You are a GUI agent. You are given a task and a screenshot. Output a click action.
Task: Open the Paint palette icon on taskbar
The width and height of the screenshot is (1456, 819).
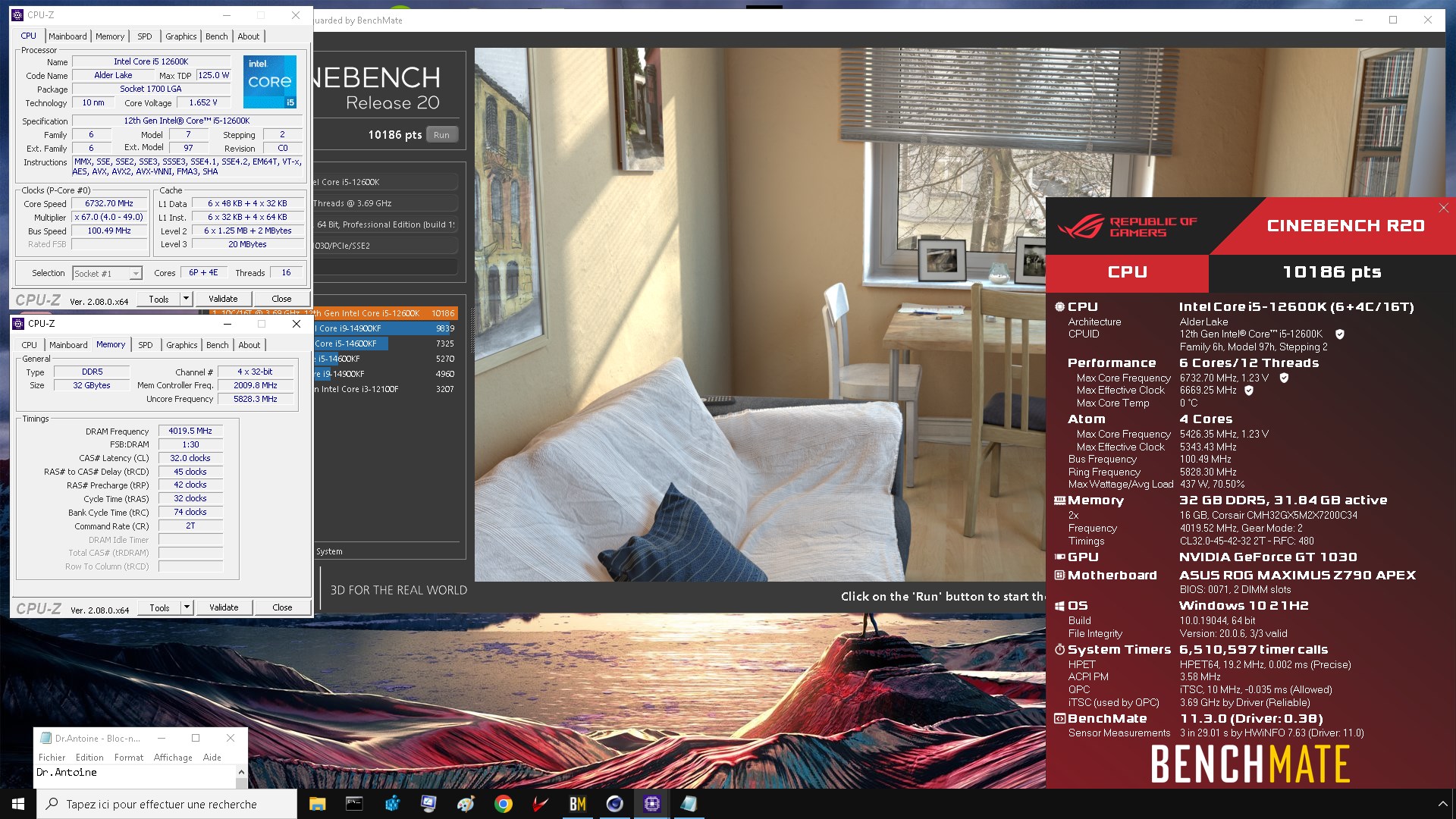pyautogui.click(x=466, y=804)
